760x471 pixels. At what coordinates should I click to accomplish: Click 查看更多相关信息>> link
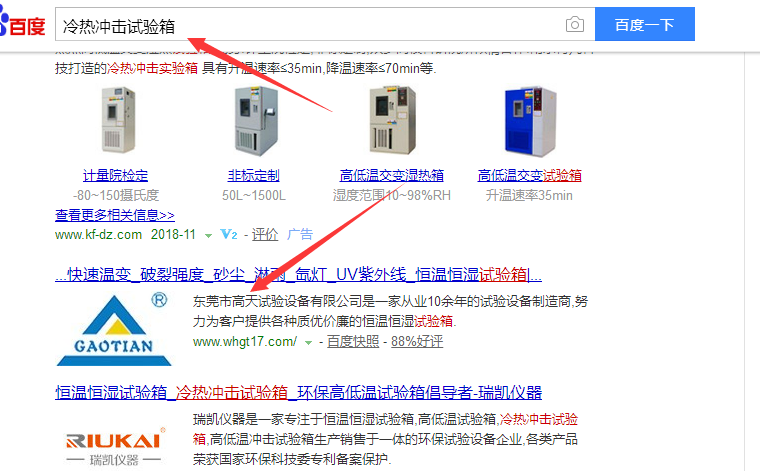tap(115, 215)
